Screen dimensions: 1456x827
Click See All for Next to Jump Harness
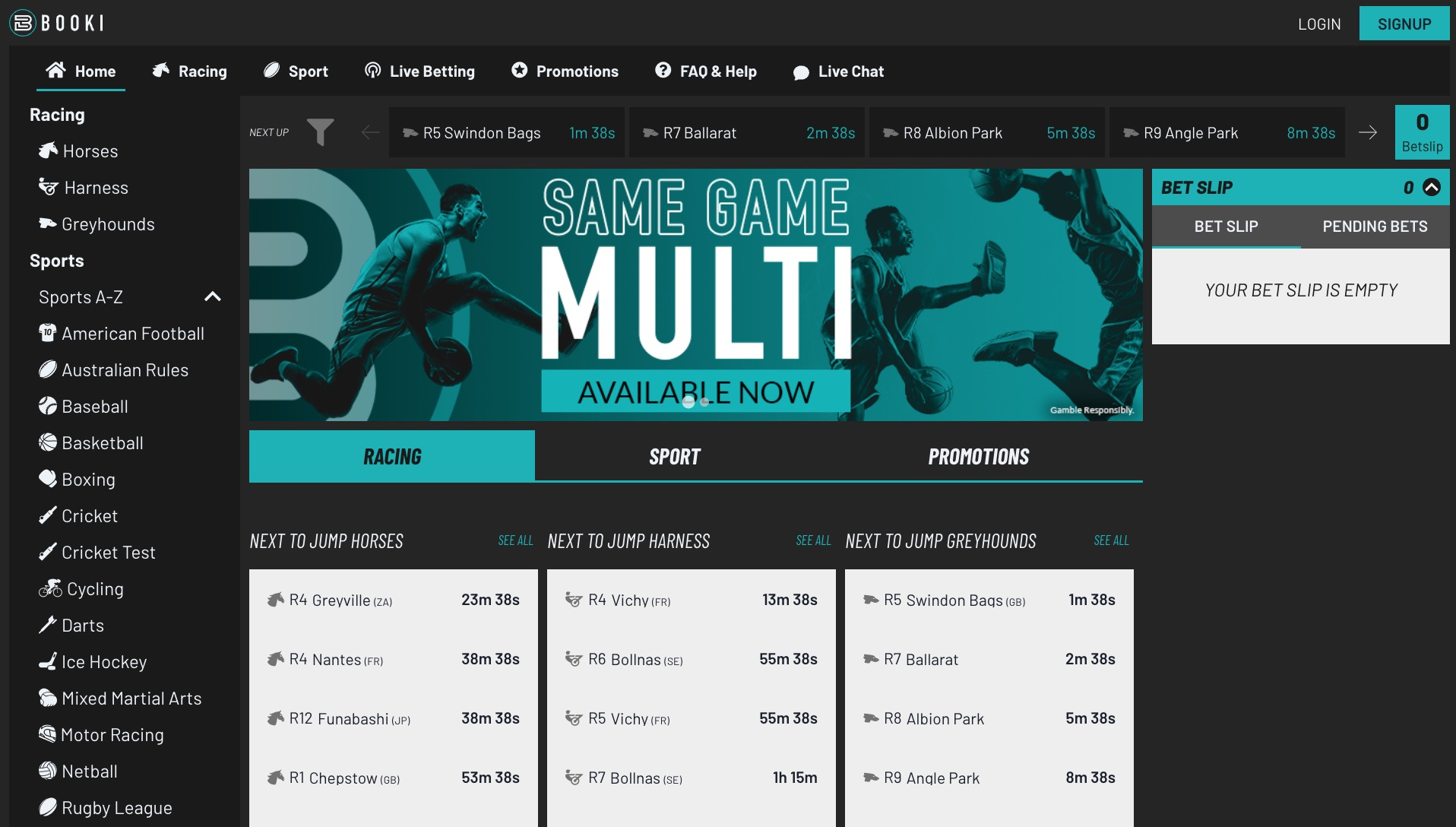click(813, 540)
